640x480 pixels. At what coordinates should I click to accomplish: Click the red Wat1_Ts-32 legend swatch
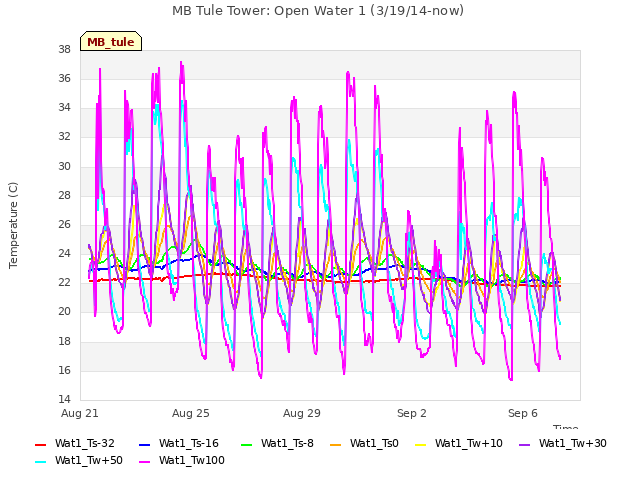point(41,444)
